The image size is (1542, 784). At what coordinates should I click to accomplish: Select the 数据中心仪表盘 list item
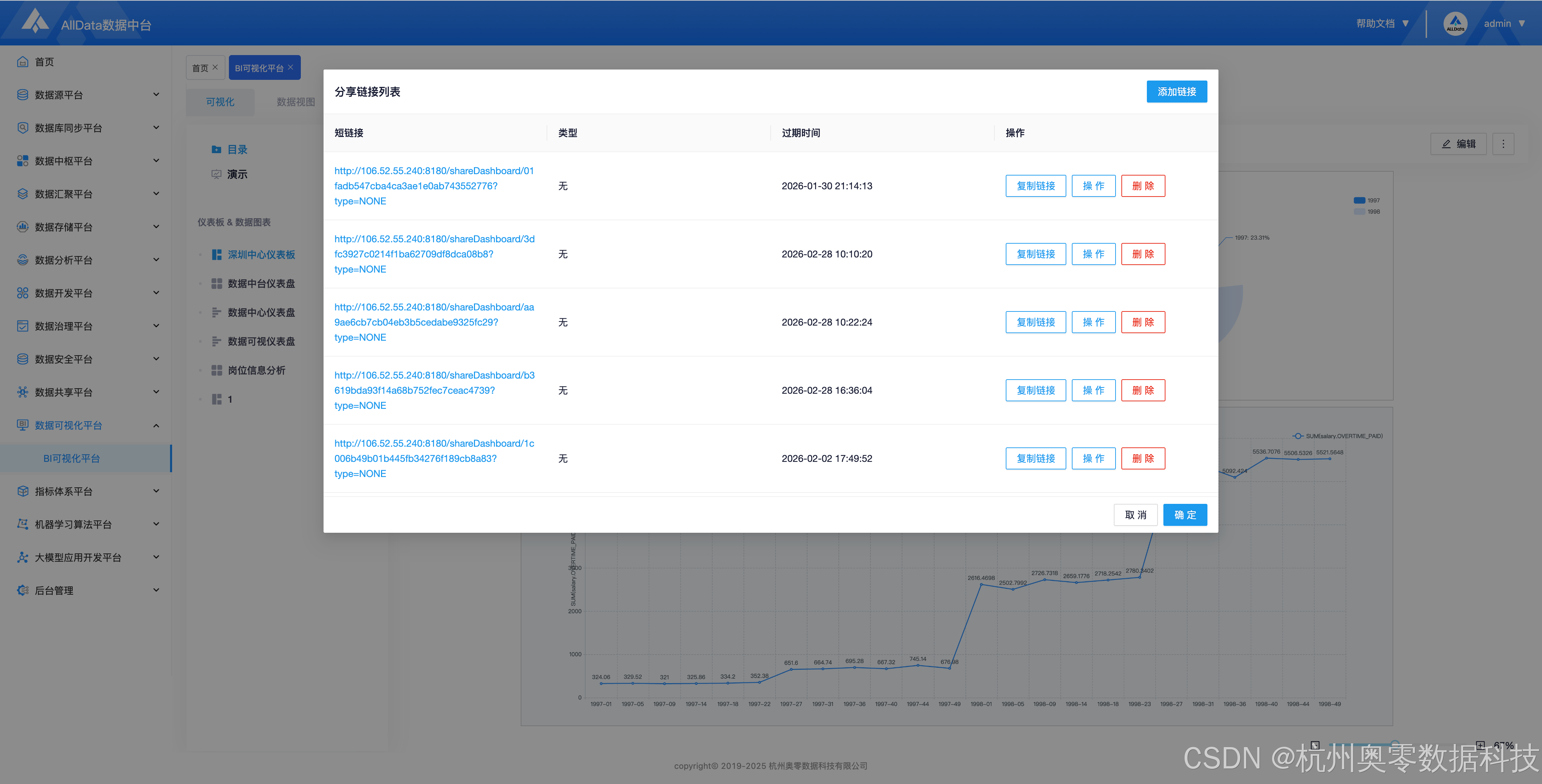tap(261, 312)
